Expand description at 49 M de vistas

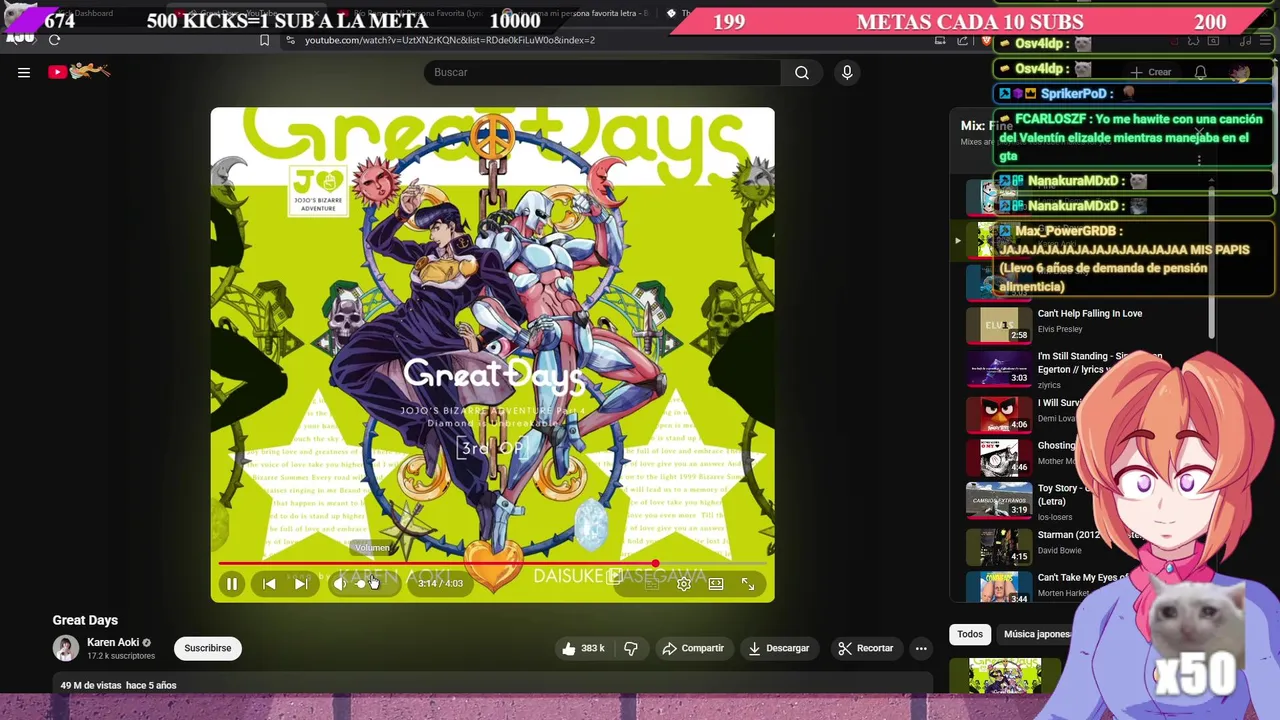click(x=118, y=685)
